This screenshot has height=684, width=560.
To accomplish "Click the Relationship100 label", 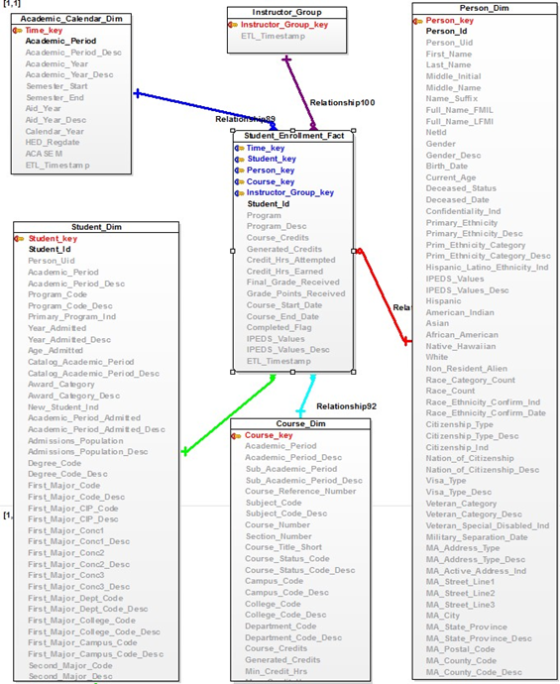I will (x=342, y=103).
